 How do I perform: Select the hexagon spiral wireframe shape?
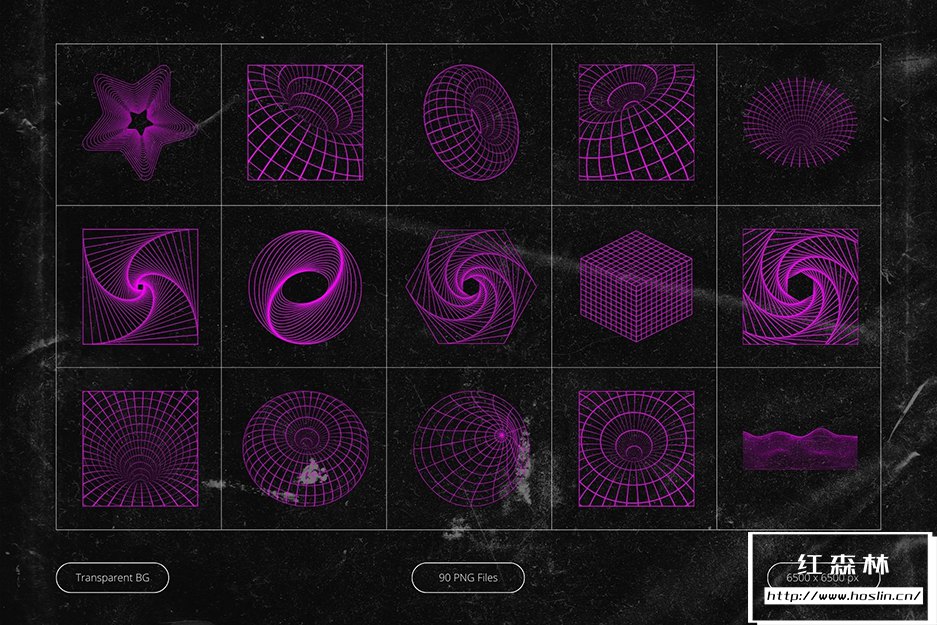tap(471, 286)
